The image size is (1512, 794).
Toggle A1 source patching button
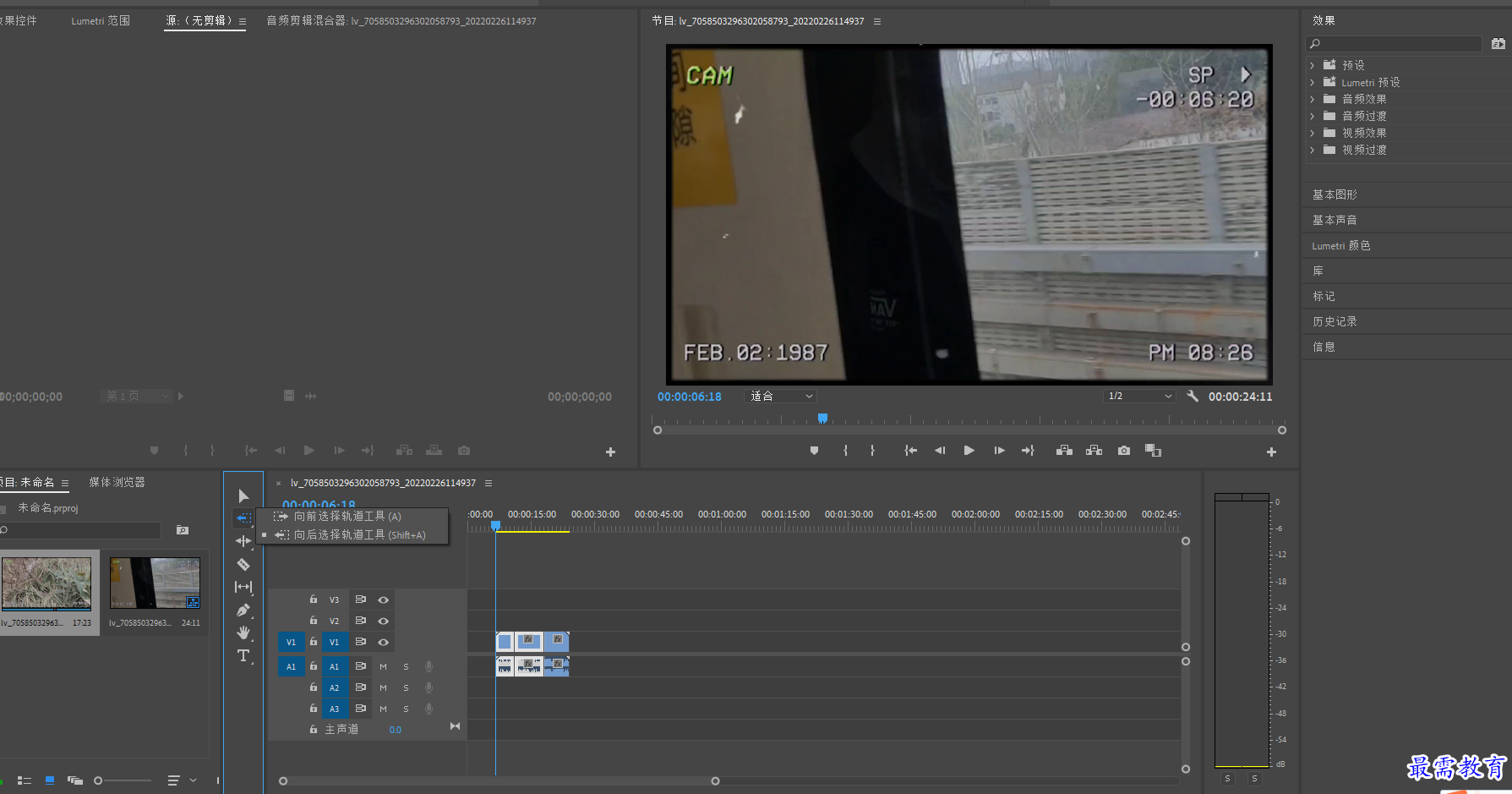[x=291, y=666]
